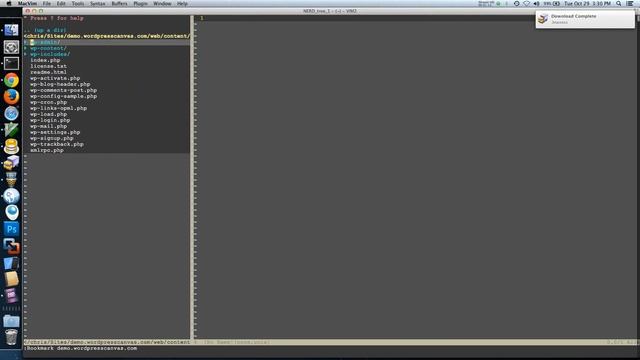Expand the wp-content/ directory arrow

click(25, 48)
